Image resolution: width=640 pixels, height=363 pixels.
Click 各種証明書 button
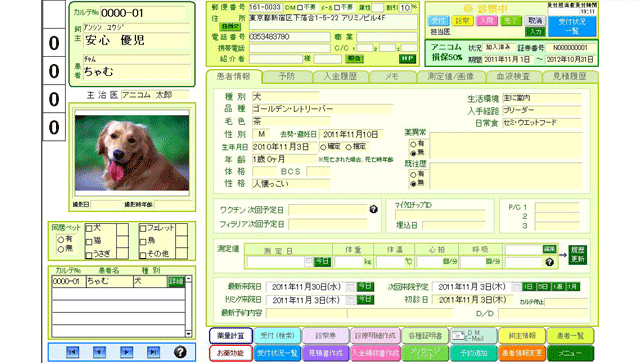(x=425, y=336)
